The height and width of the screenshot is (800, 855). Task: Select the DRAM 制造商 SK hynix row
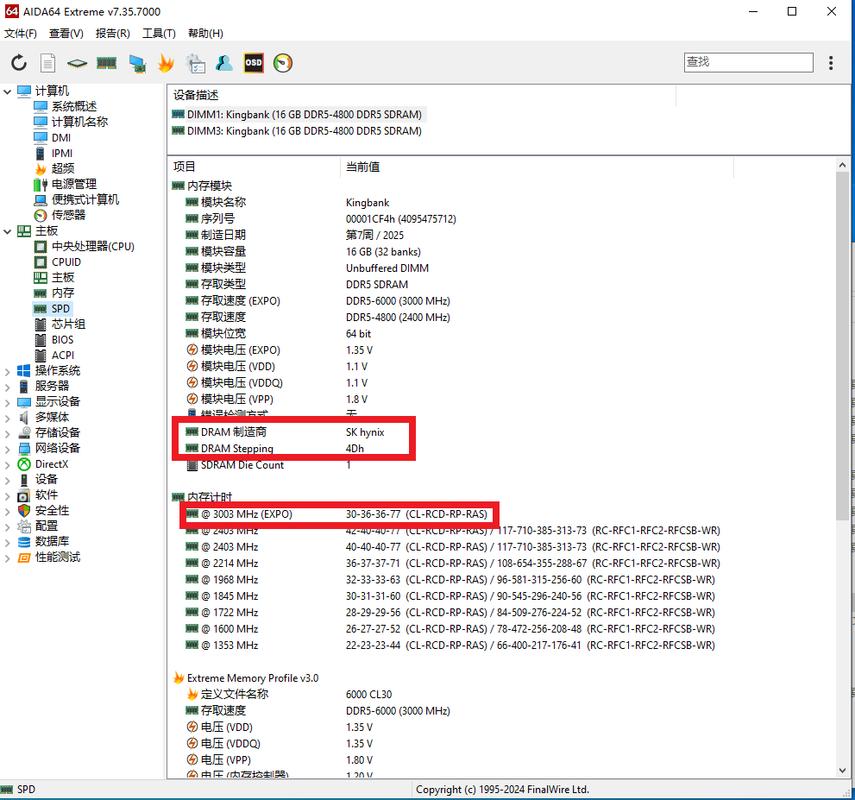click(285, 432)
